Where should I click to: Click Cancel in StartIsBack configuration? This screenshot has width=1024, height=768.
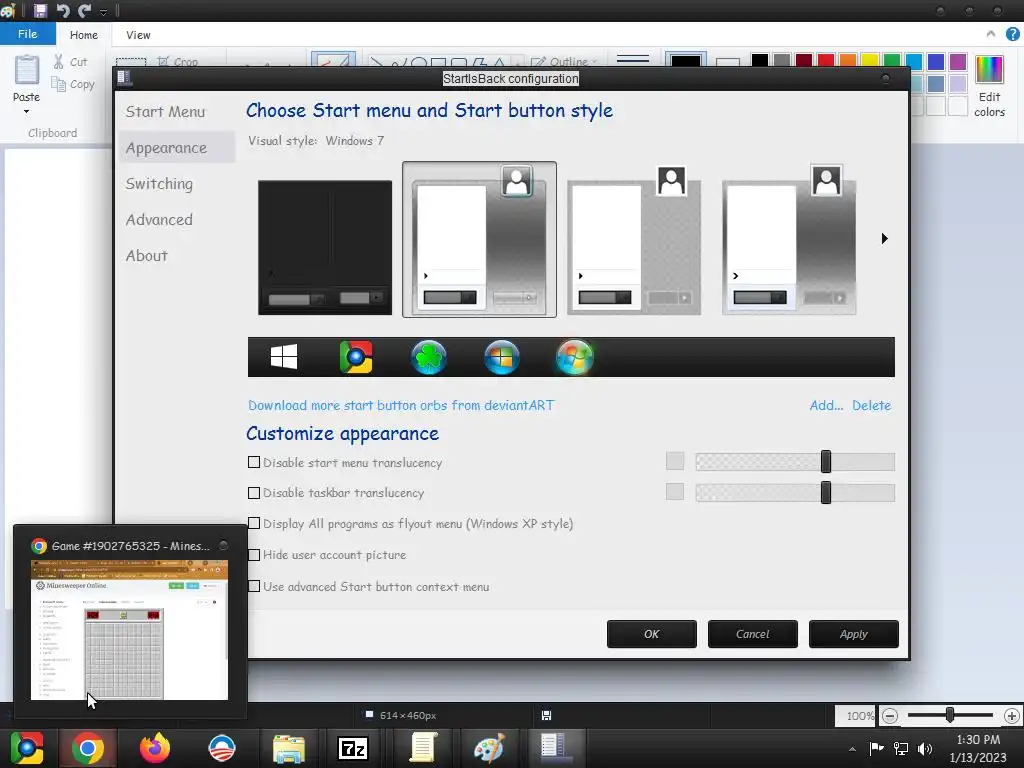[x=752, y=634]
